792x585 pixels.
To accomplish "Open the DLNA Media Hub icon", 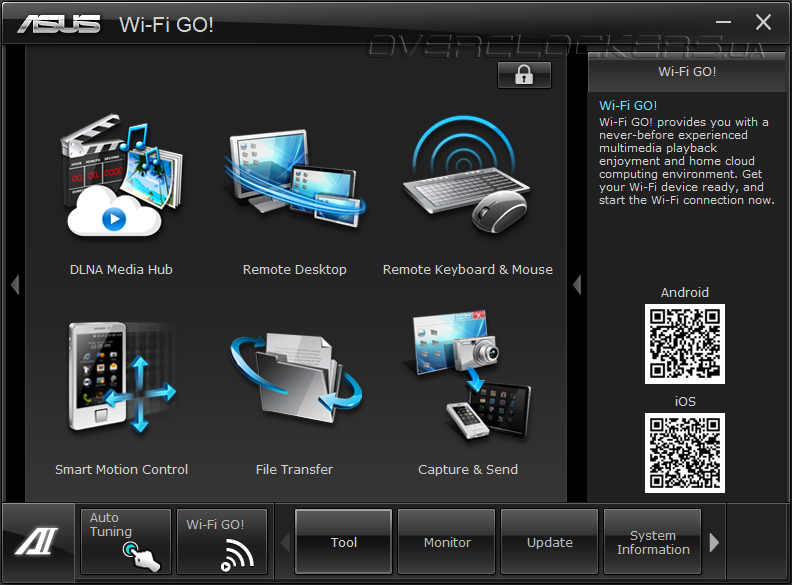I will tap(121, 176).
